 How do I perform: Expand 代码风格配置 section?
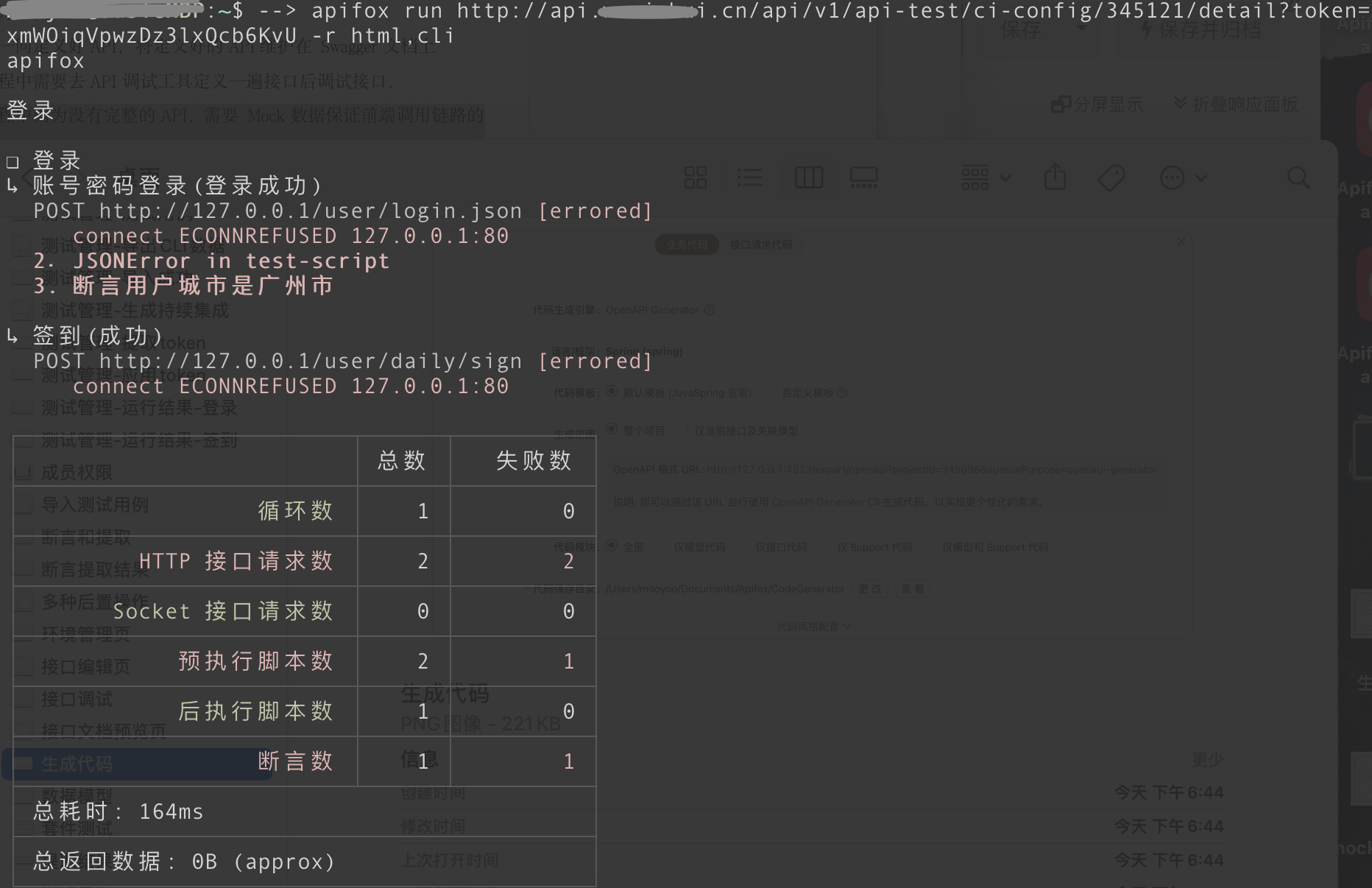pyautogui.click(x=814, y=627)
